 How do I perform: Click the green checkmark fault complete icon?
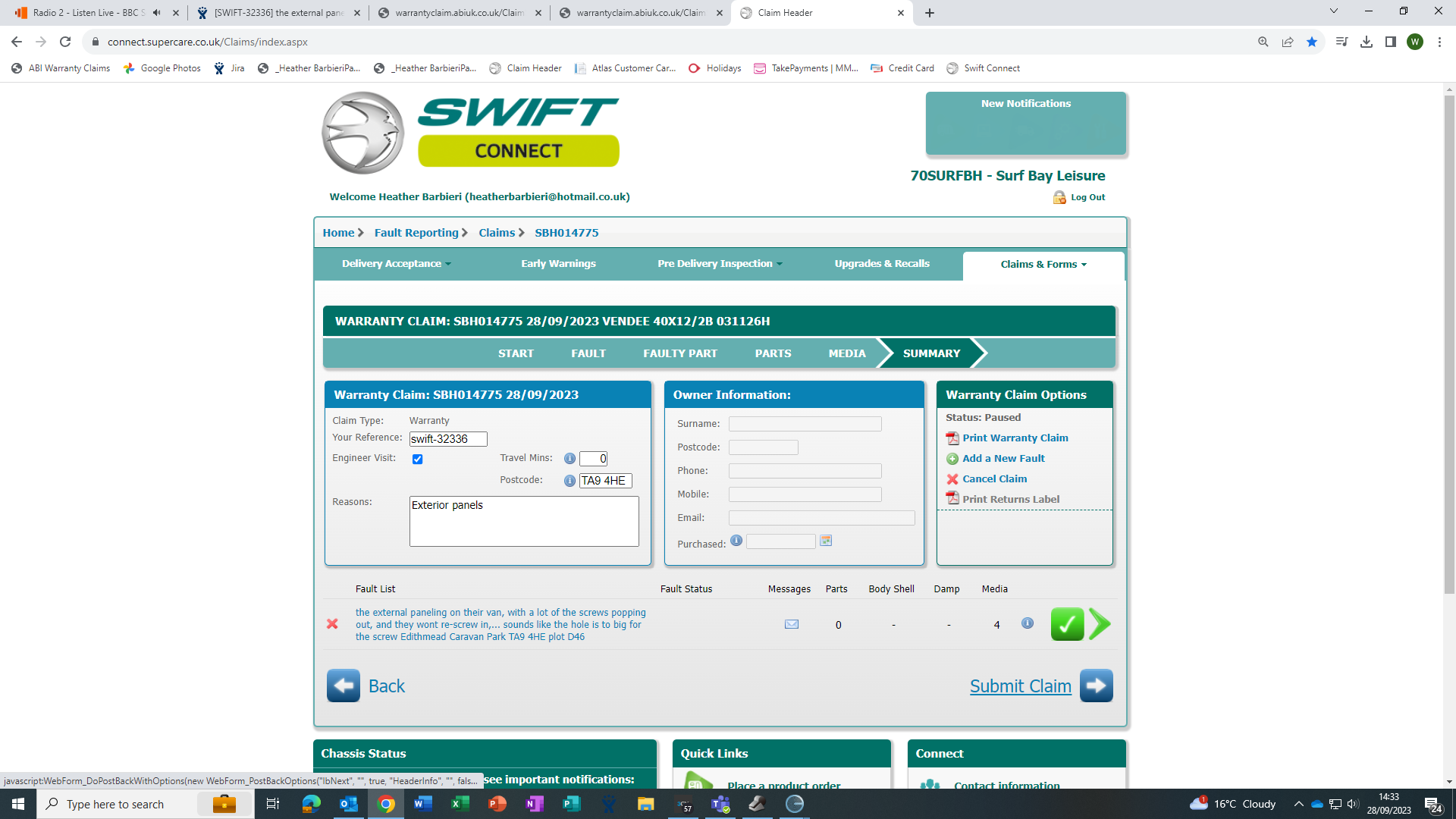1067,625
